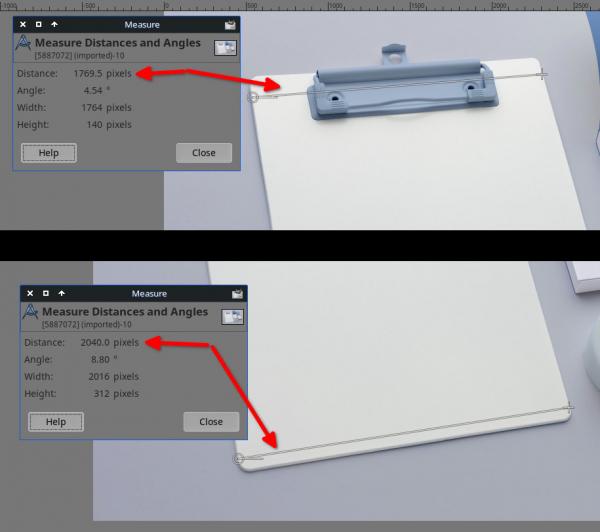Click the horizontal ruler at the 1000 mark
This screenshot has width=600, height=532.
coord(329,6)
